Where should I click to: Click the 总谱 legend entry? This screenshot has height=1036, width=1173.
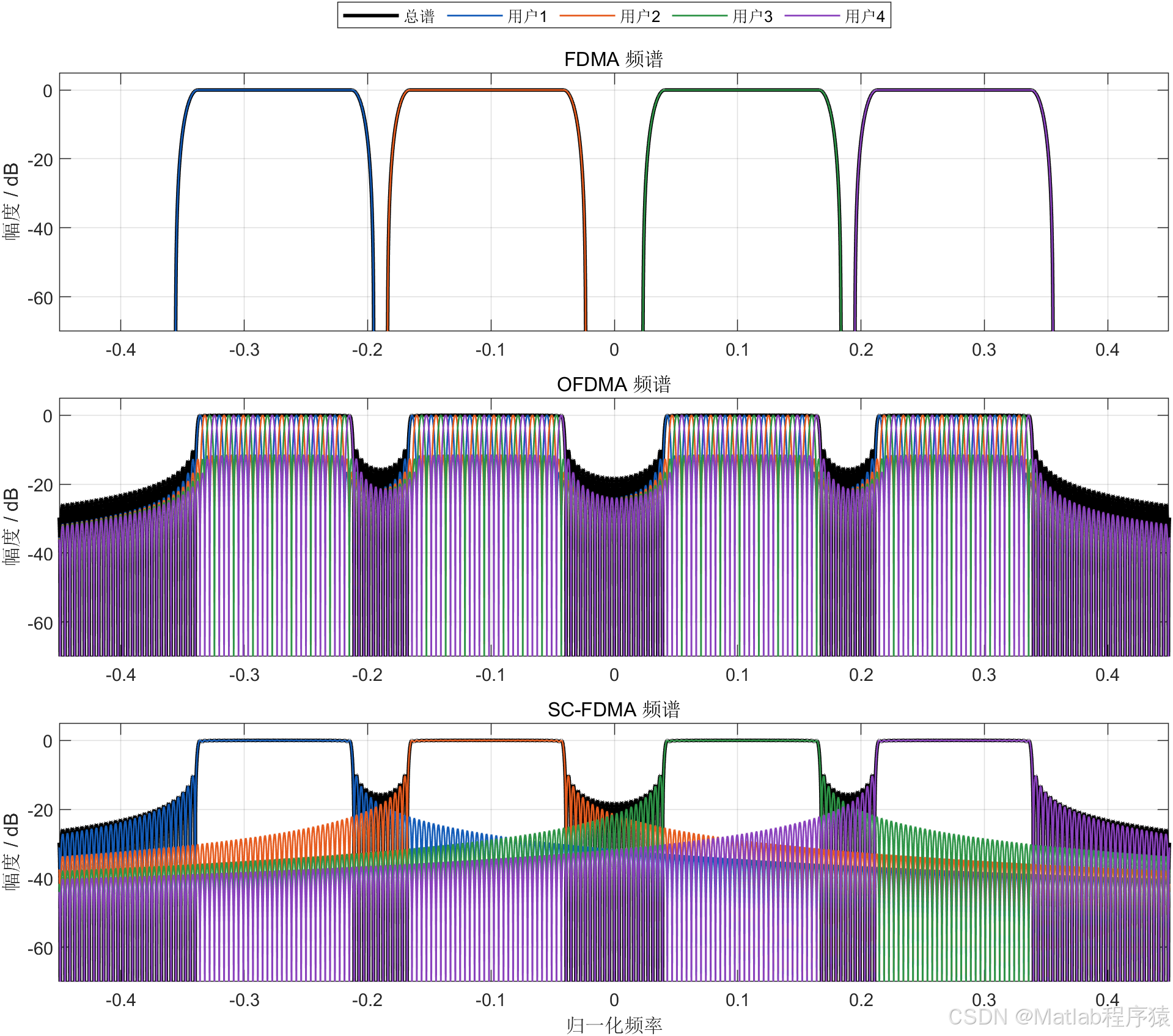click(x=389, y=16)
